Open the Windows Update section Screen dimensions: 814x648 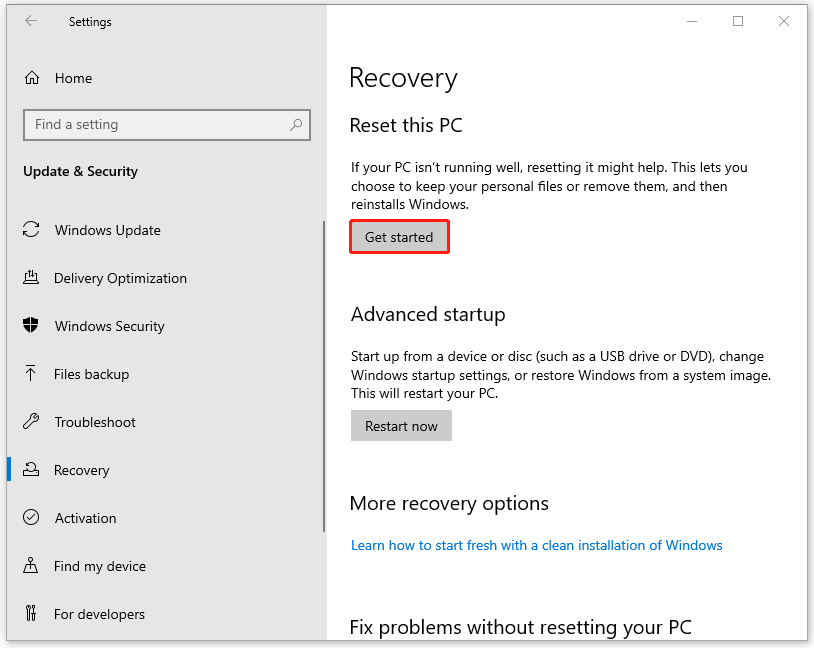pyautogui.click(x=107, y=230)
